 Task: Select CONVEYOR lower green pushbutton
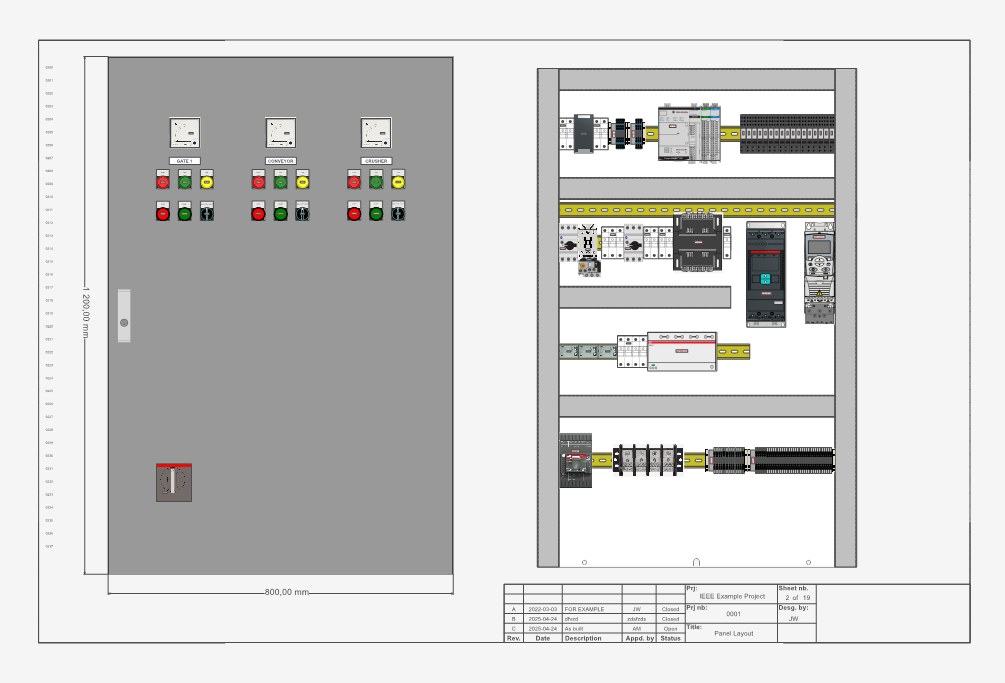(281, 211)
